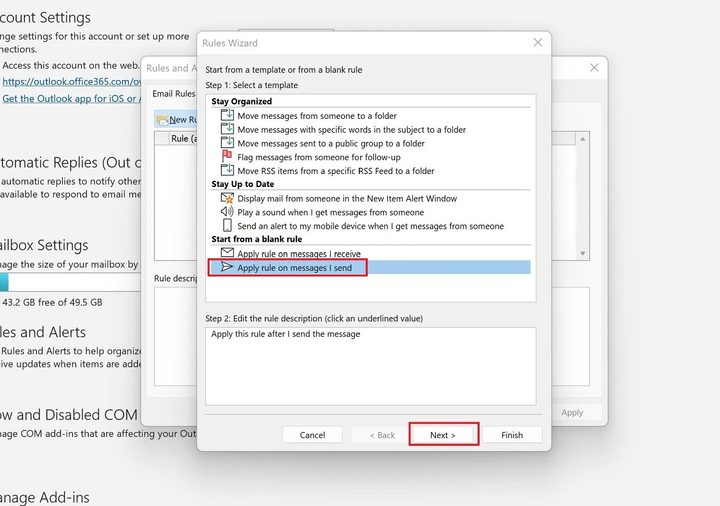The image size is (720, 506).
Task: Click the red flag follow-up icon
Action: pyautogui.click(x=227, y=157)
